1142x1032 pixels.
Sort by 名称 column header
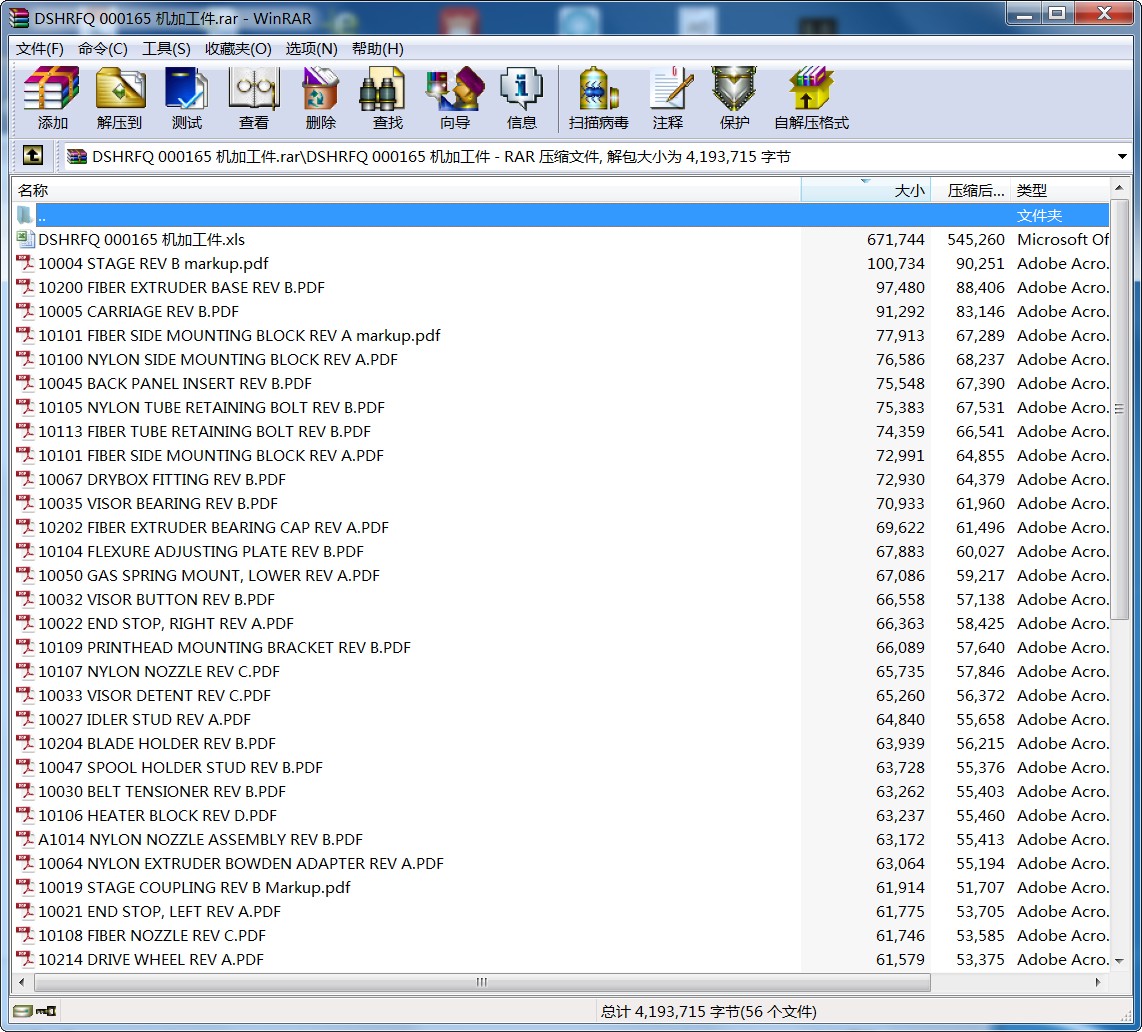point(406,190)
